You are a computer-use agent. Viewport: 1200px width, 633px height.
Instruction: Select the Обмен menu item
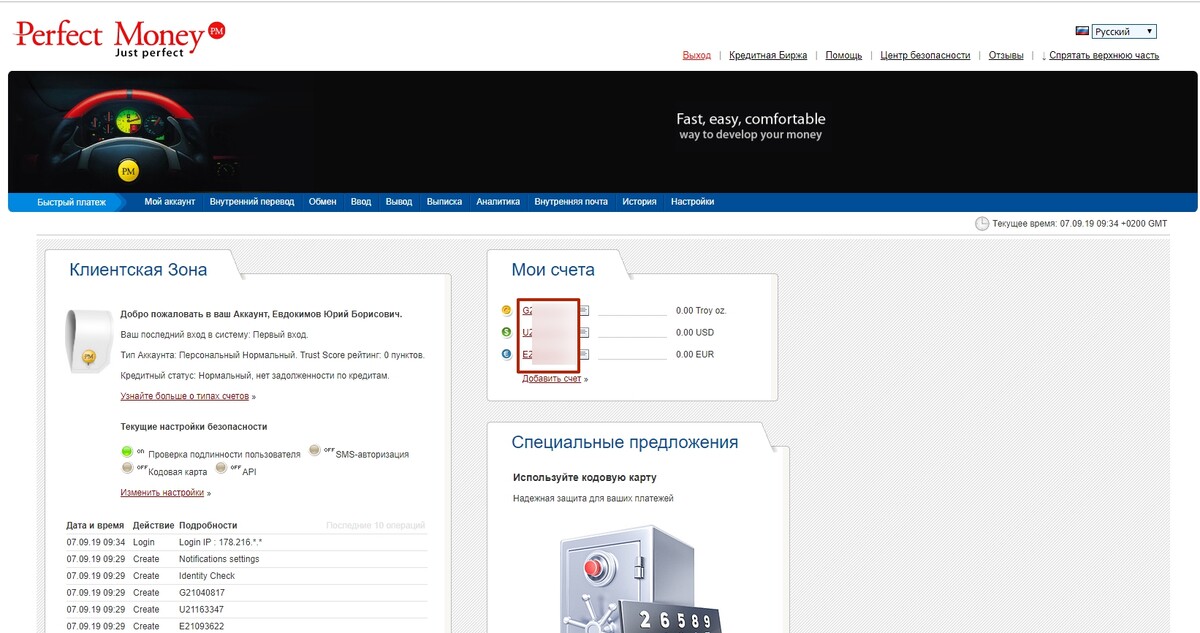pos(322,202)
